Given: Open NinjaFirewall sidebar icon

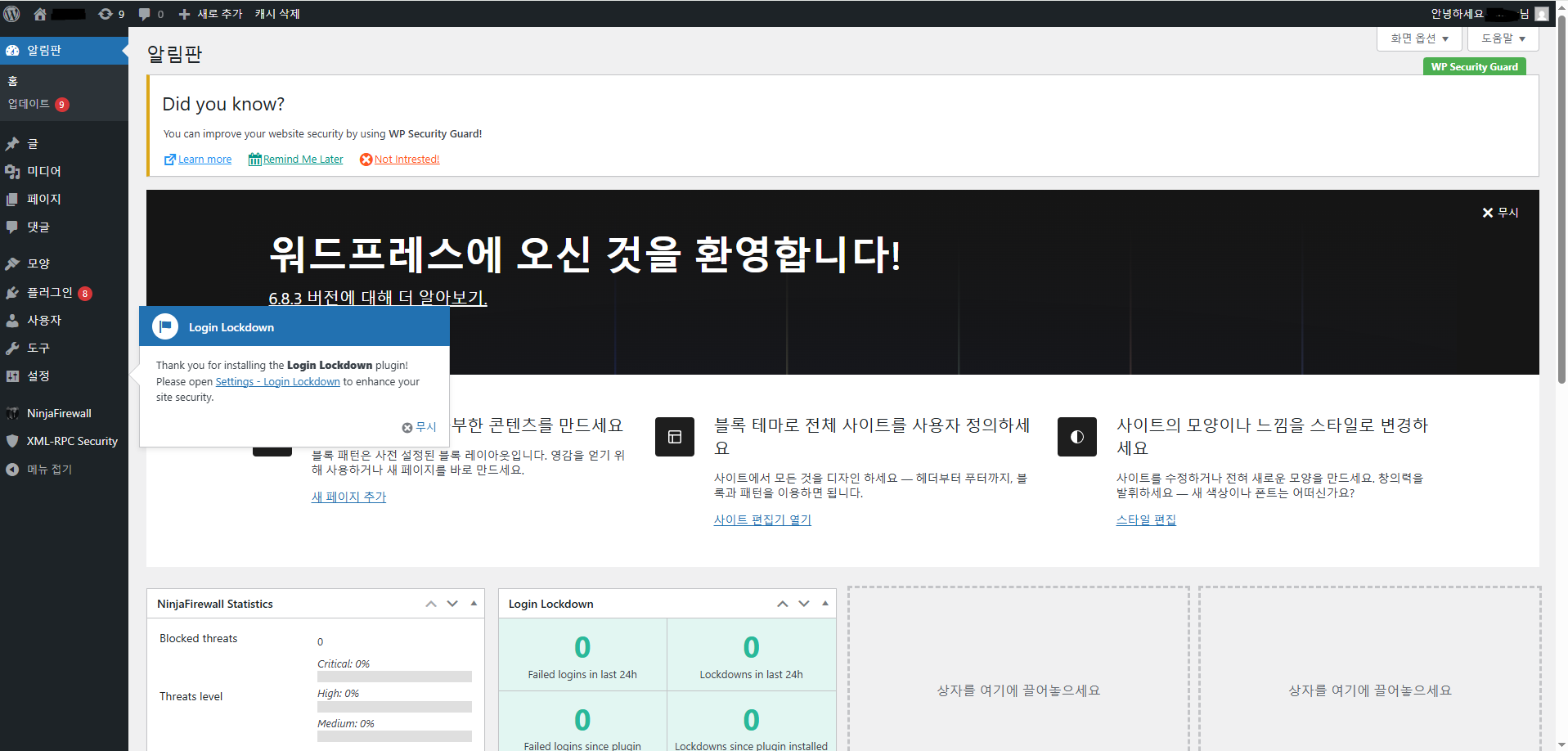Looking at the screenshot, I should point(12,413).
